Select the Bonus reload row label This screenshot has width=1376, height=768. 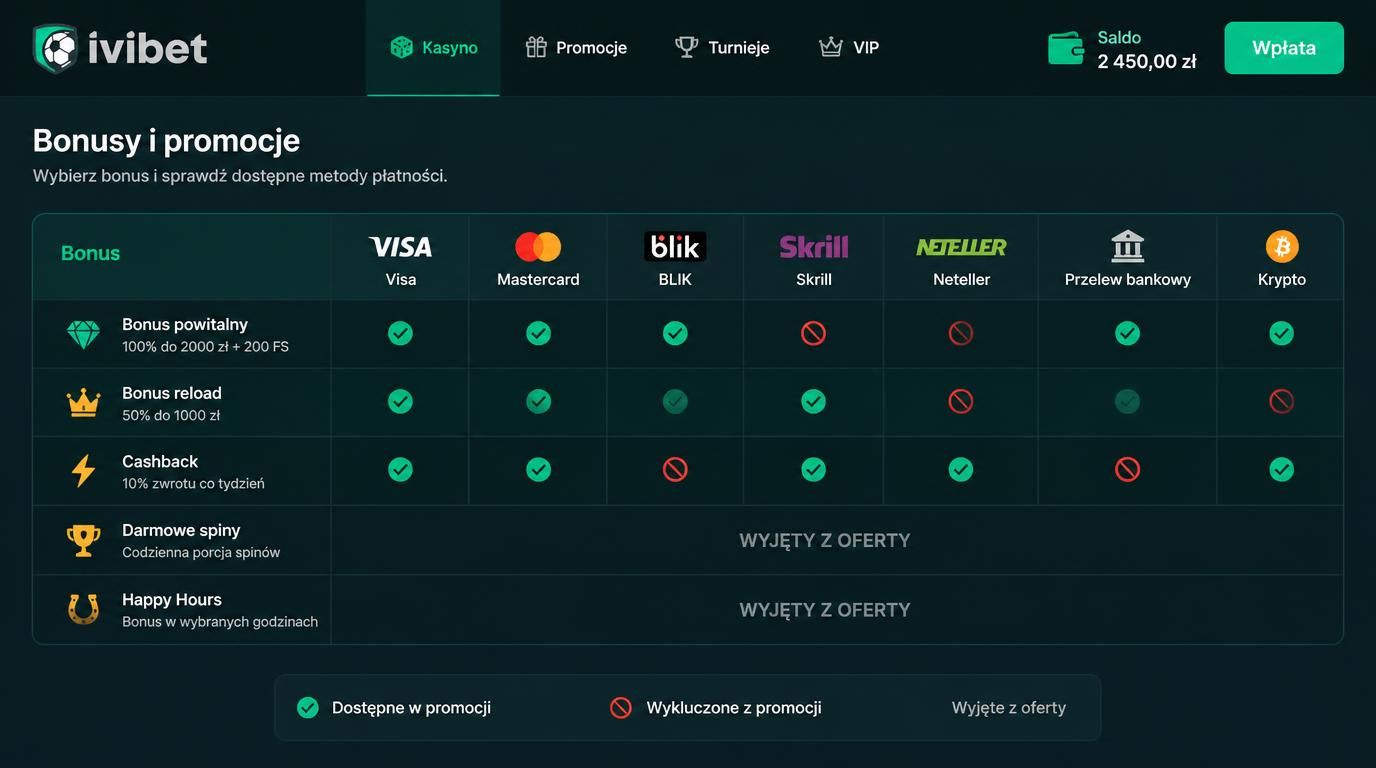tap(172, 393)
